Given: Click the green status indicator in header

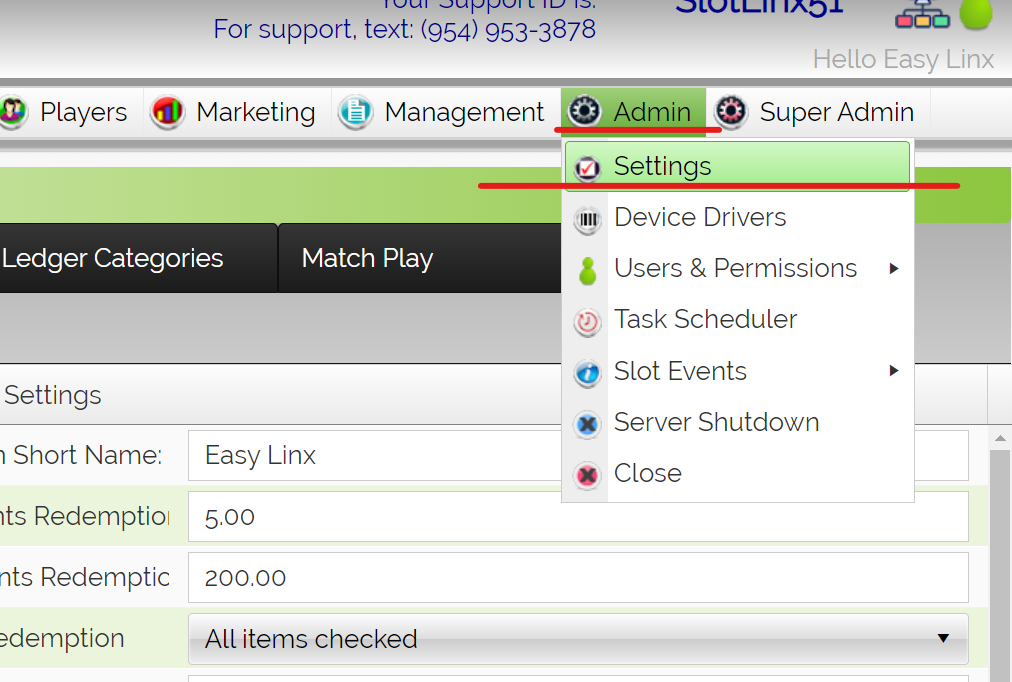Looking at the screenshot, I should [976, 14].
